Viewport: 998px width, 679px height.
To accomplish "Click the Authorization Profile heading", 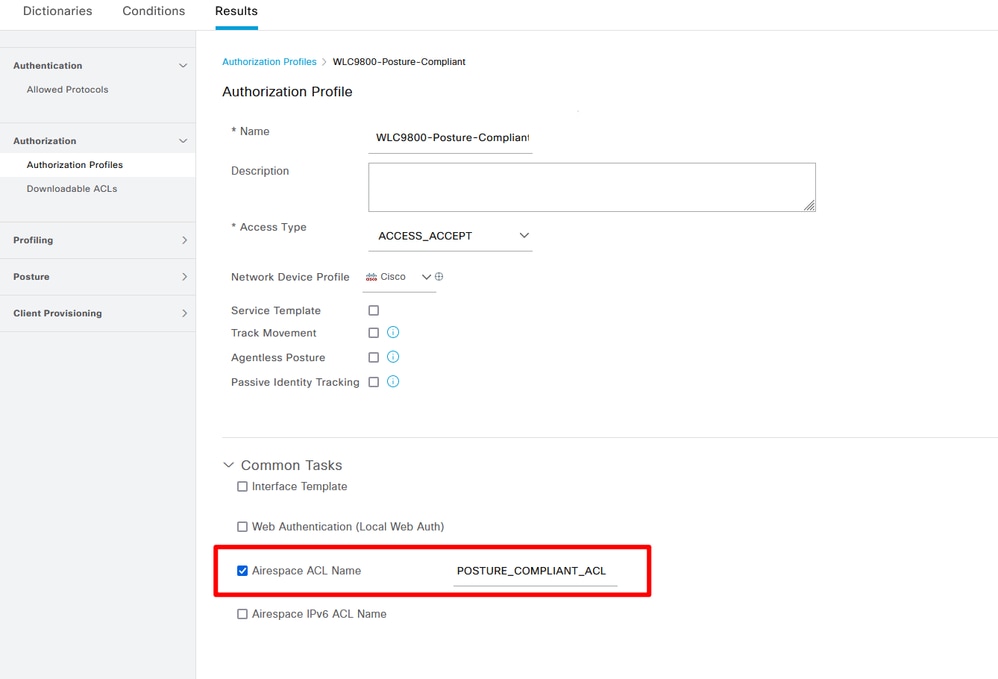I will [x=287, y=92].
